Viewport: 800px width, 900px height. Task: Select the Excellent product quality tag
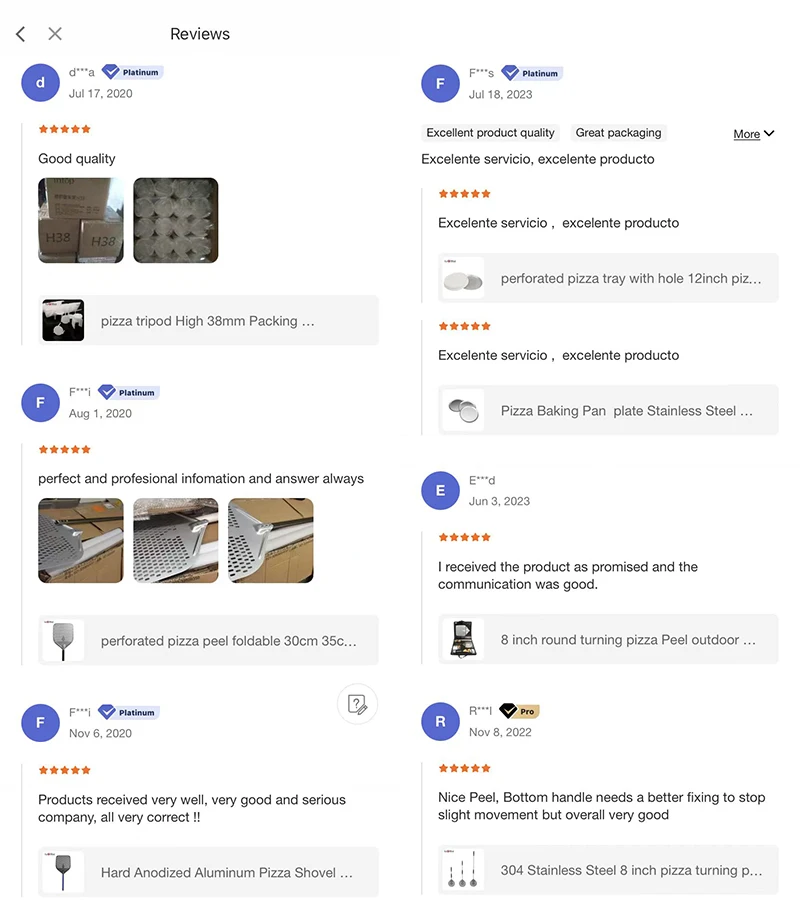(490, 133)
